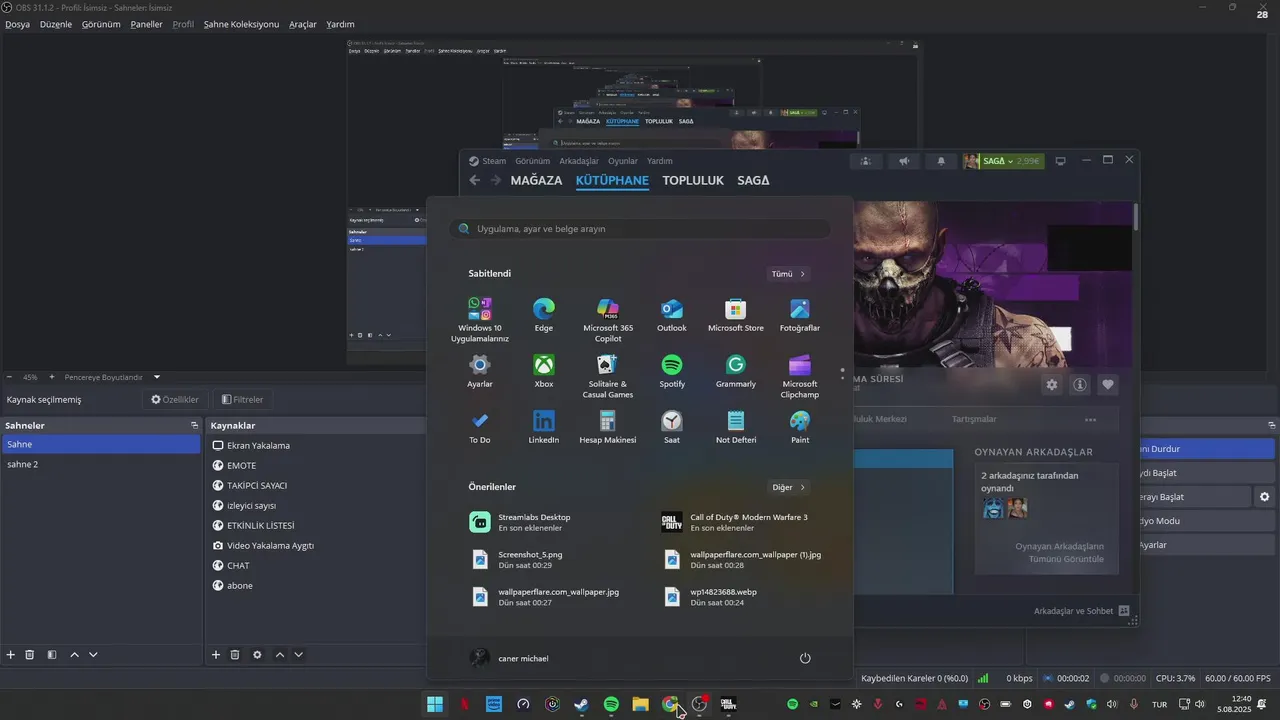Viewport: 1280px width, 720px height.
Task: Expand Tümü pinned apps list
Action: (x=788, y=274)
